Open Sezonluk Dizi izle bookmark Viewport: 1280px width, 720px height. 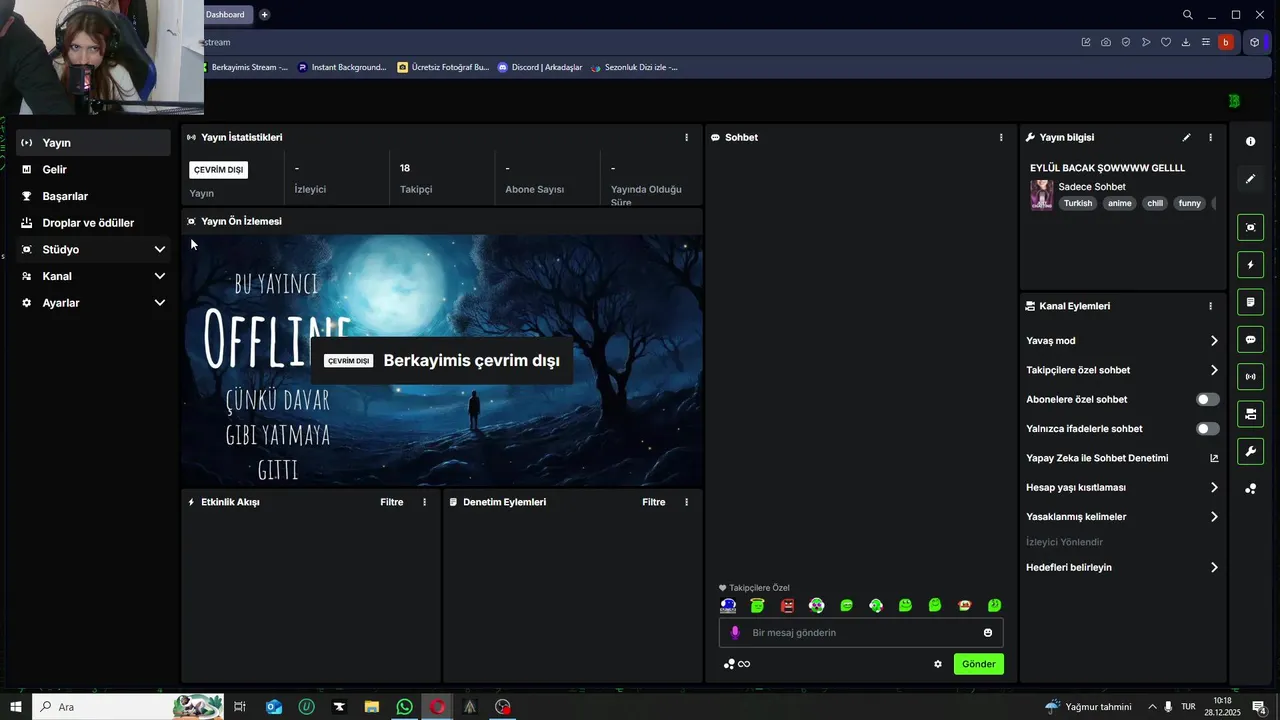(x=634, y=67)
